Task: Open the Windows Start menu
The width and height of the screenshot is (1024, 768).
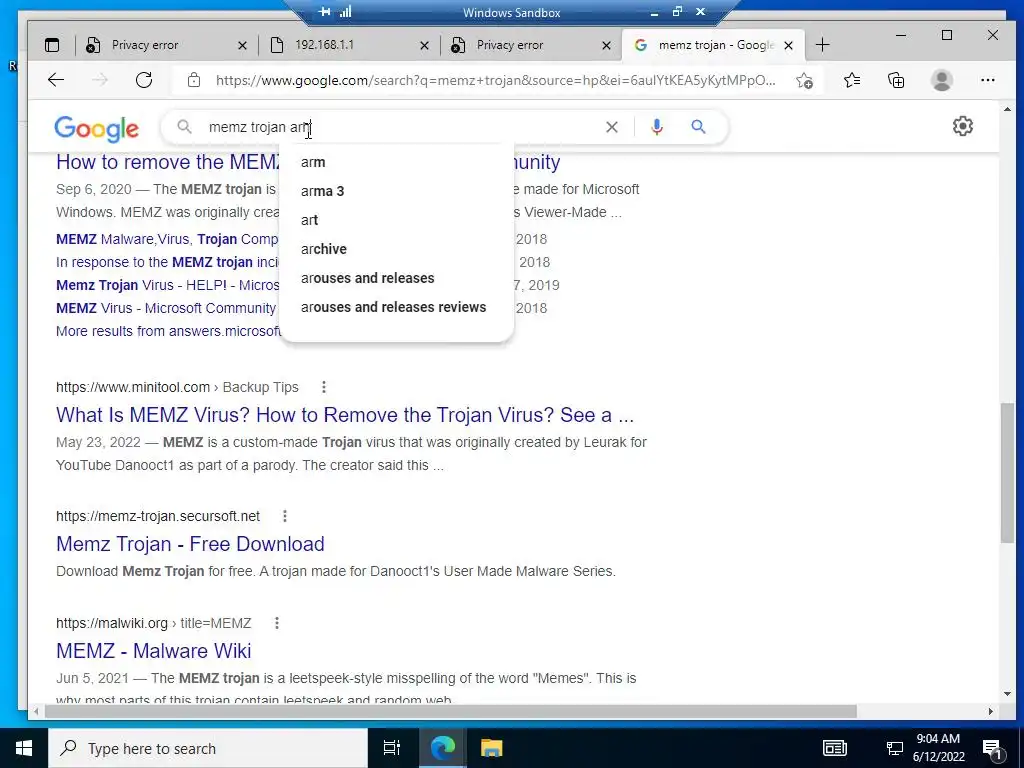Action: pos(24,748)
